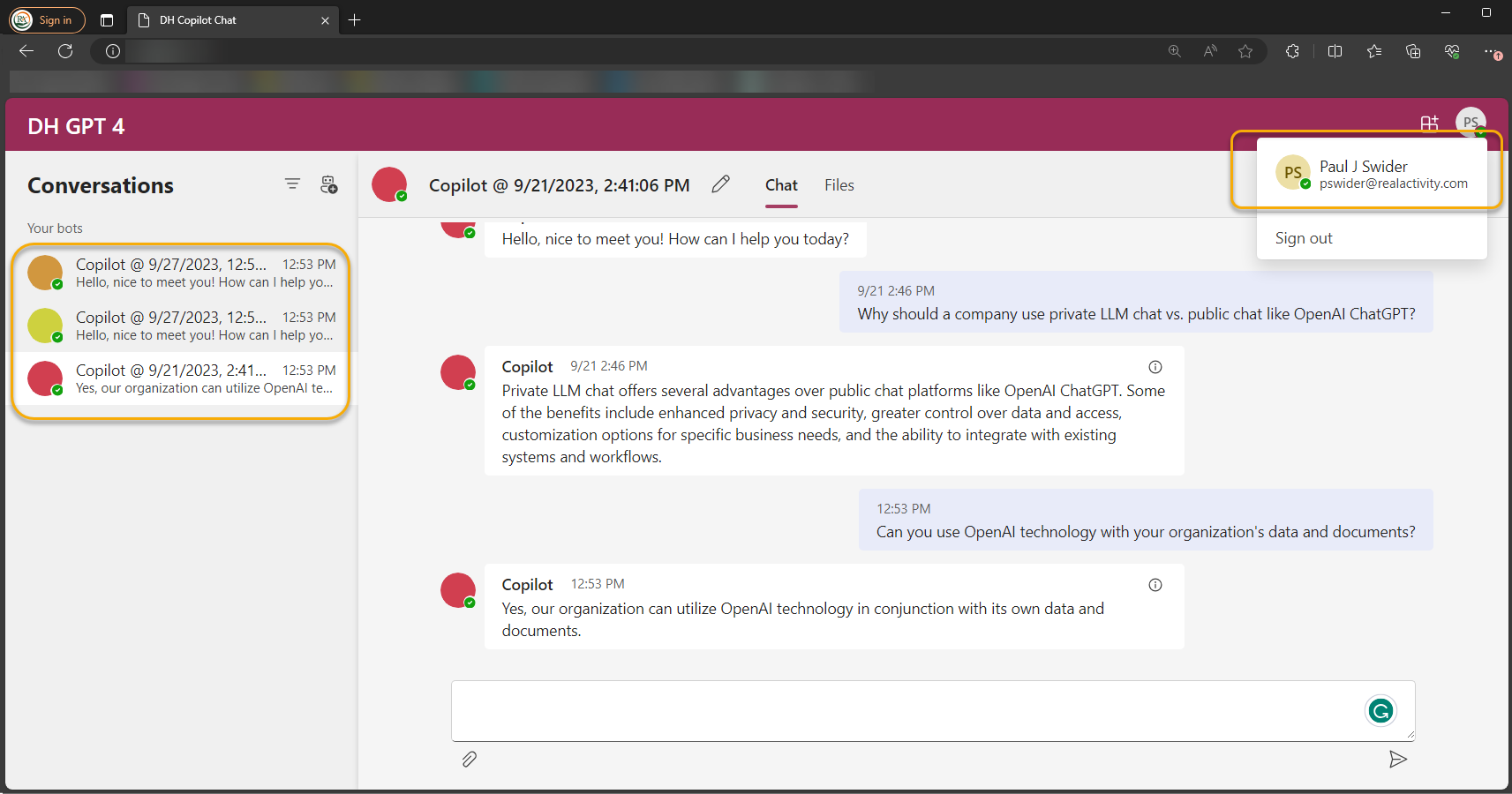Open Copilot @ 9/21/2023 conversation in list
Image resolution: width=1512 pixels, height=794 pixels.
click(181, 378)
